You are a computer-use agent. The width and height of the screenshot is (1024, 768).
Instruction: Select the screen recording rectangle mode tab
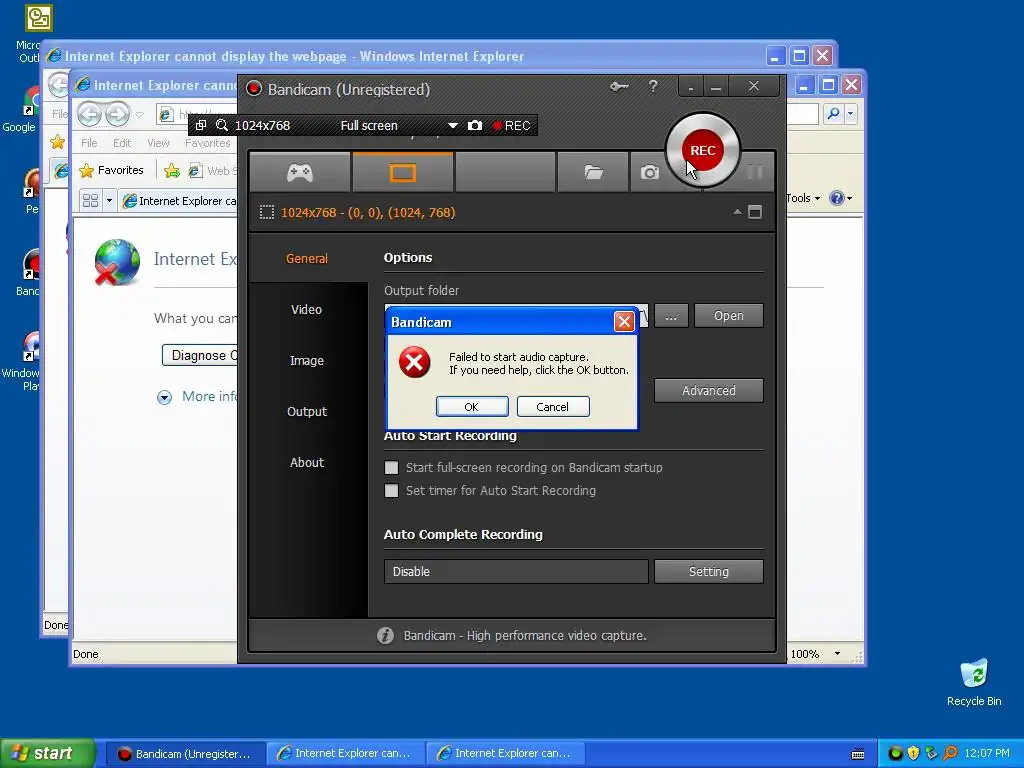click(x=402, y=172)
